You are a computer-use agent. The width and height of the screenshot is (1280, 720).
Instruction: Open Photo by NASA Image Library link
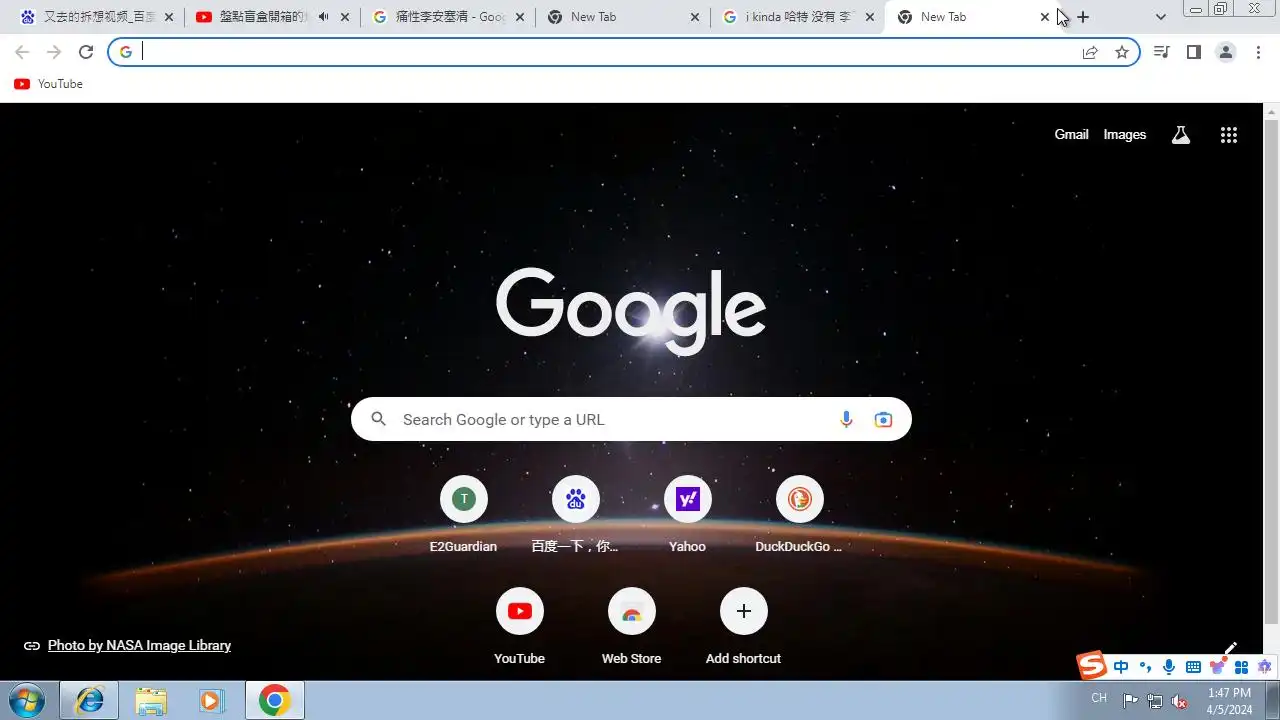click(139, 646)
